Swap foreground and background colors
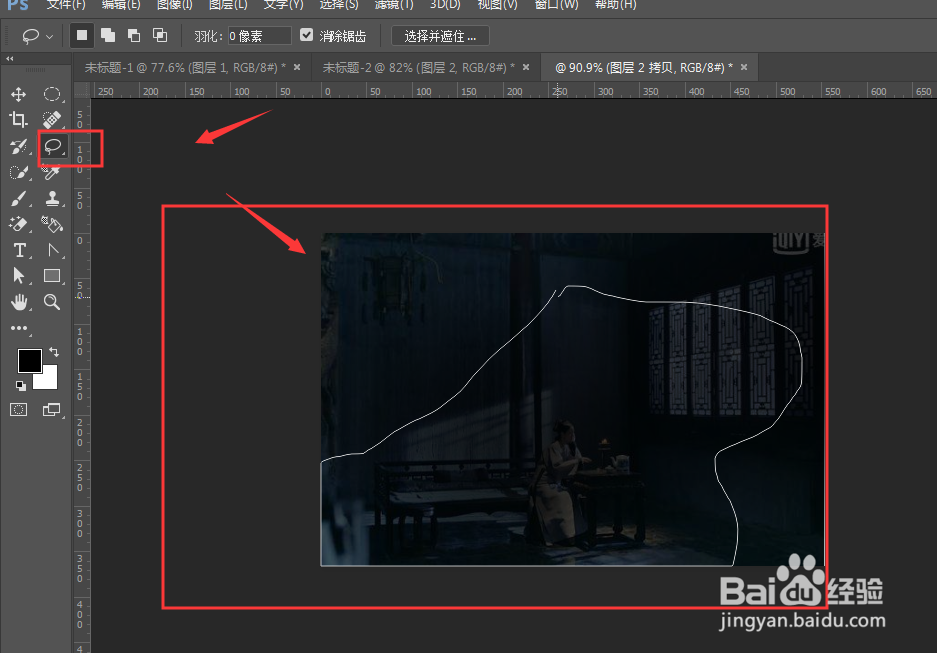The width and height of the screenshot is (937, 653). (x=54, y=352)
